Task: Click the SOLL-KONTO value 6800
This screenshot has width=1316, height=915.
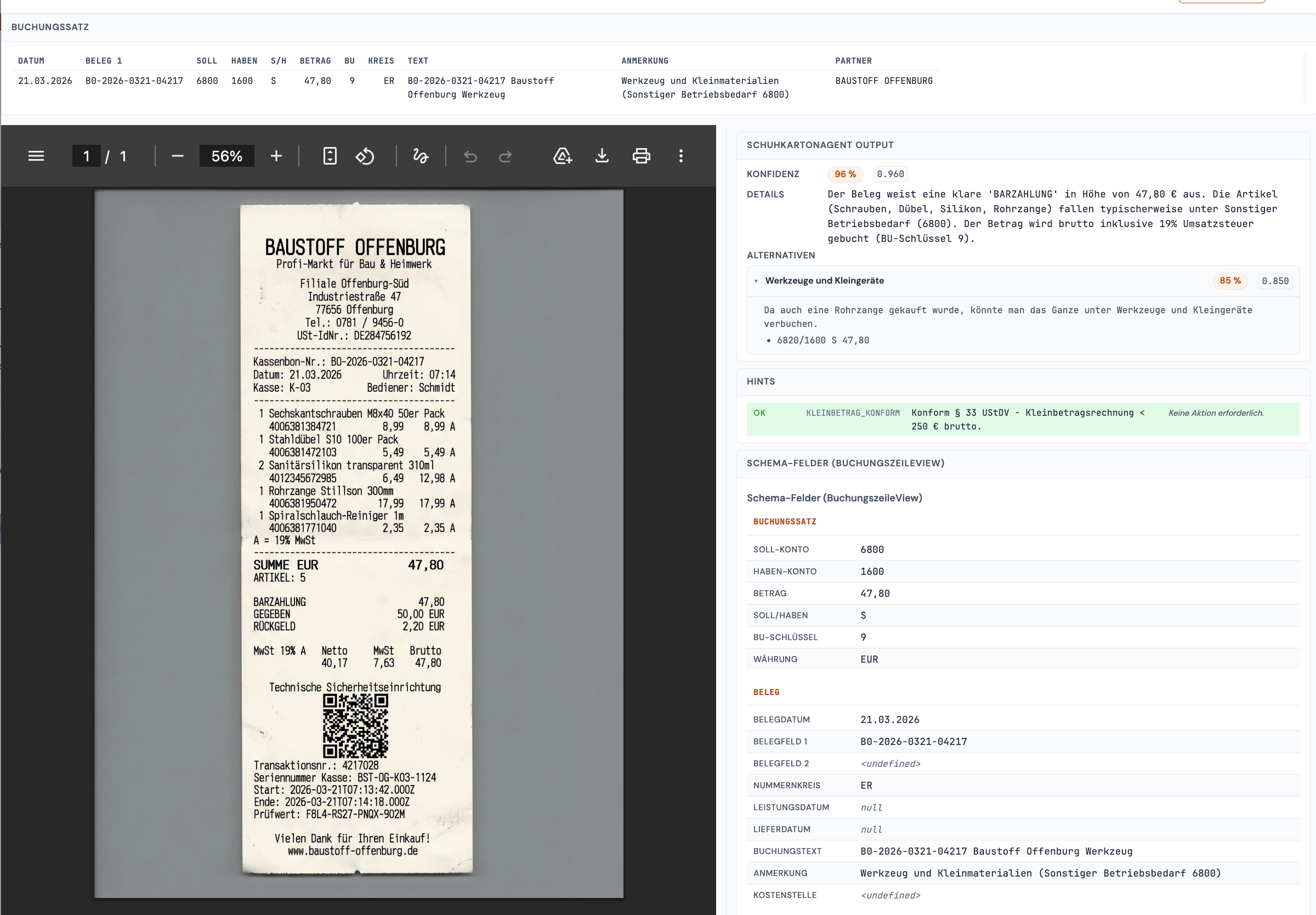Action: pyautogui.click(x=872, y=549)
